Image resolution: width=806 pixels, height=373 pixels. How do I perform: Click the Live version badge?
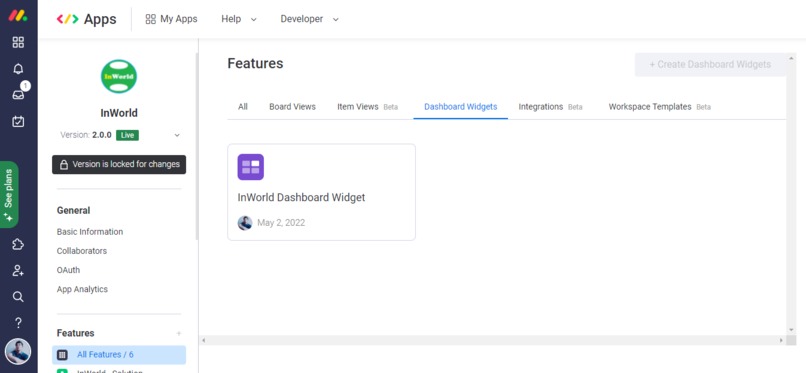[x=127, y=135]
